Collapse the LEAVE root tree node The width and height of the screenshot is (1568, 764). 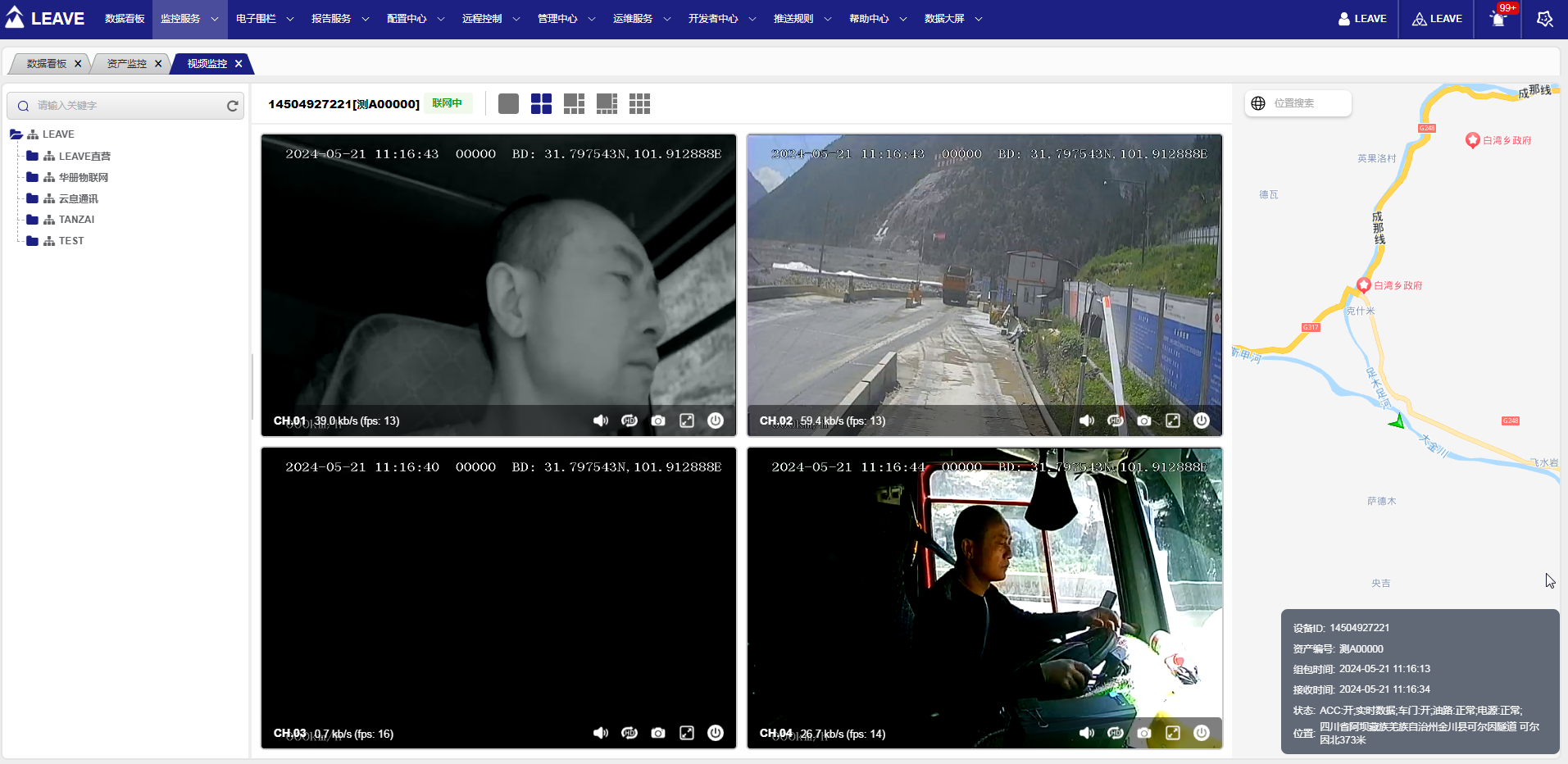click(x=16, y=134)
